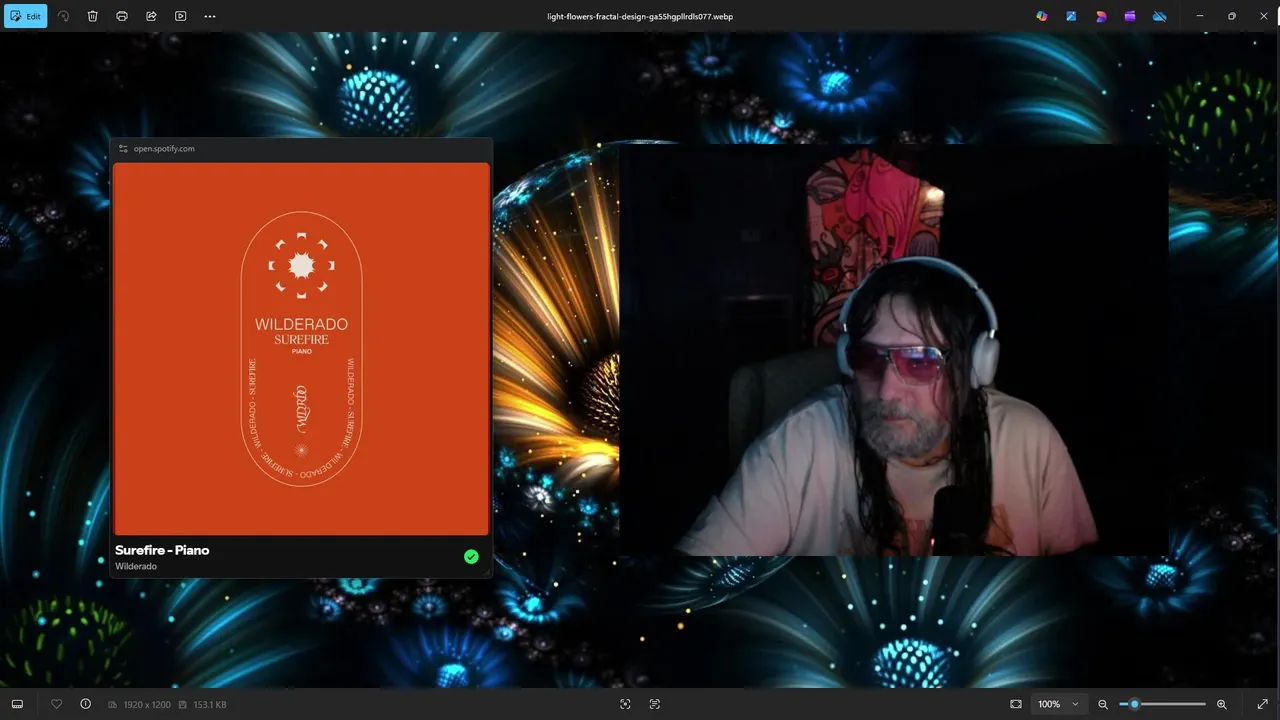Activate the visual search icon
Viewport: 1280px width, 720px height.
[x=625, y=704]
